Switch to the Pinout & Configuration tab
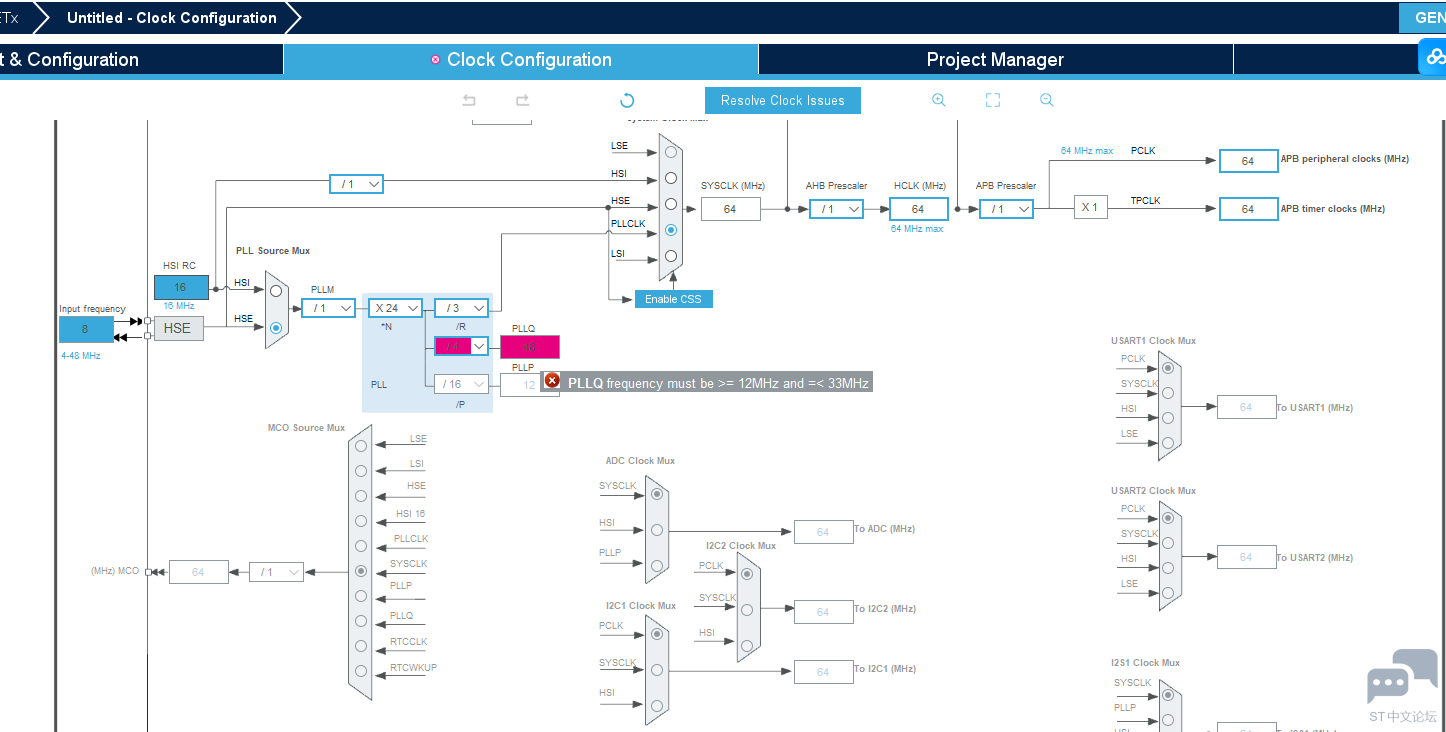 141,59
